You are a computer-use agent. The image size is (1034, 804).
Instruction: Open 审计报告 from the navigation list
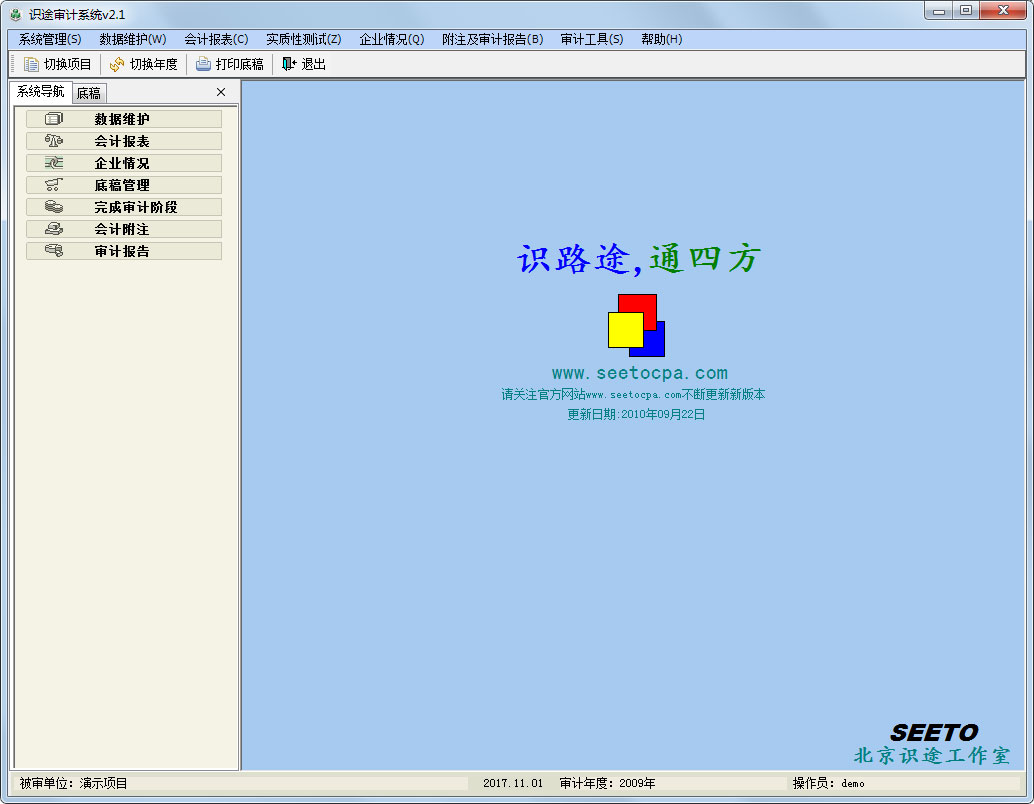(x=124, y=251)
